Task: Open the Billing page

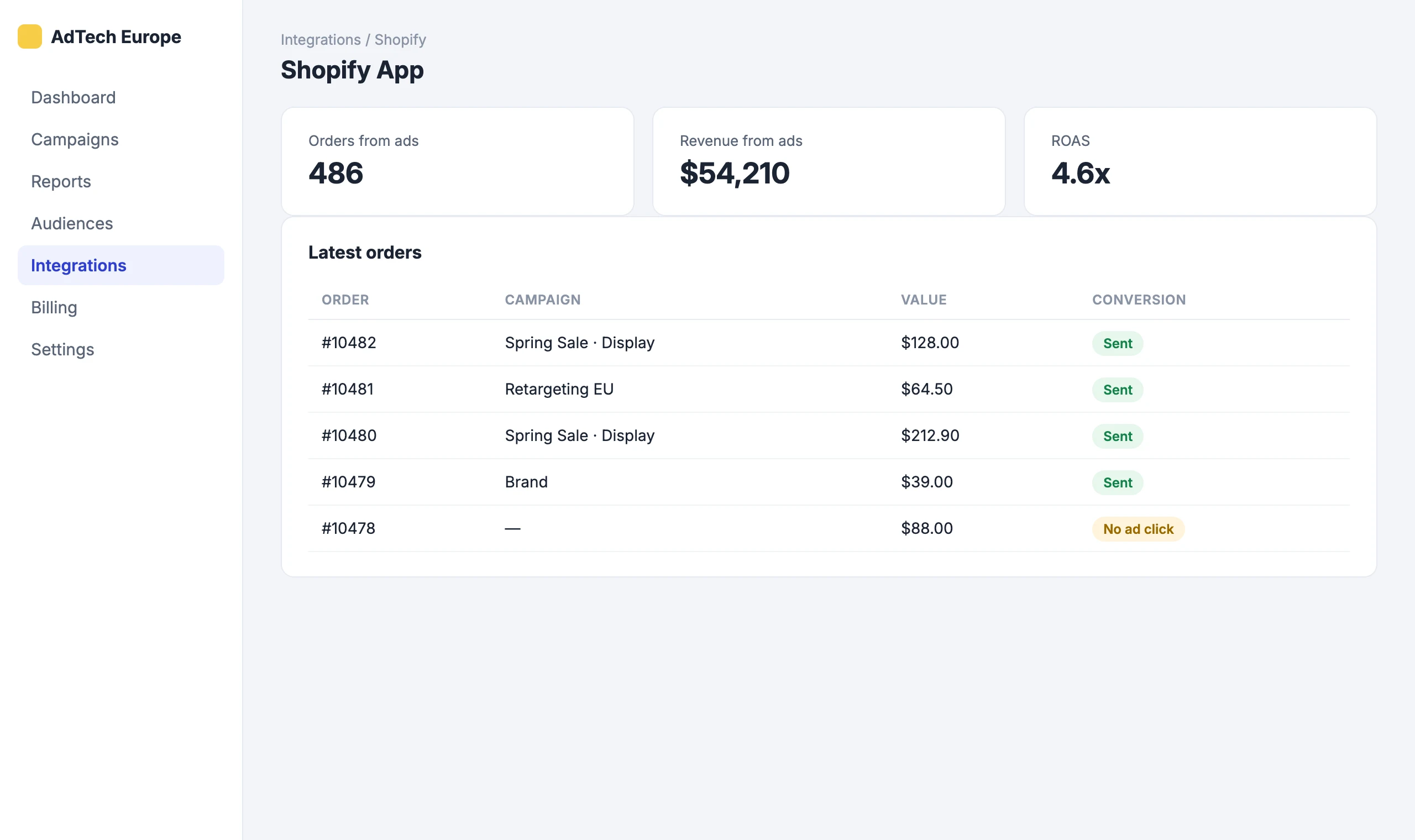Action: tap(120, 307)
